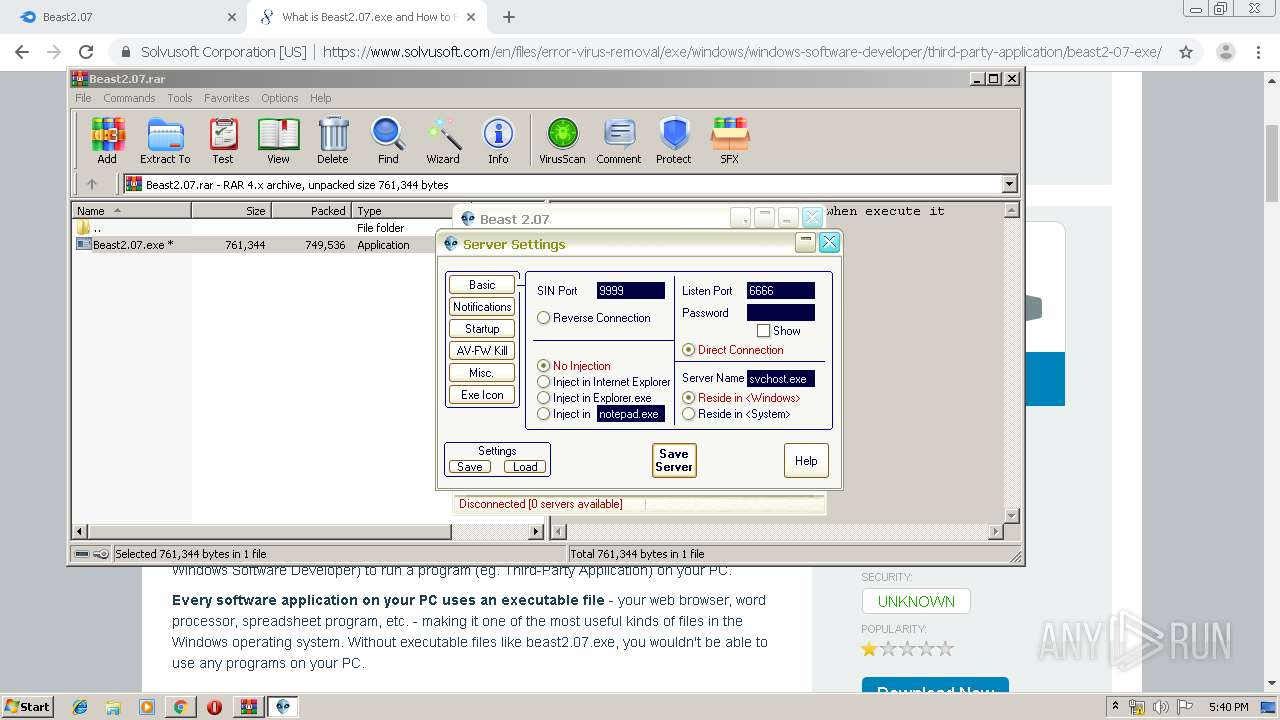Switch to the Startup settings tab
This screenshot has width=1280, height=720.
tap(482, 329)
